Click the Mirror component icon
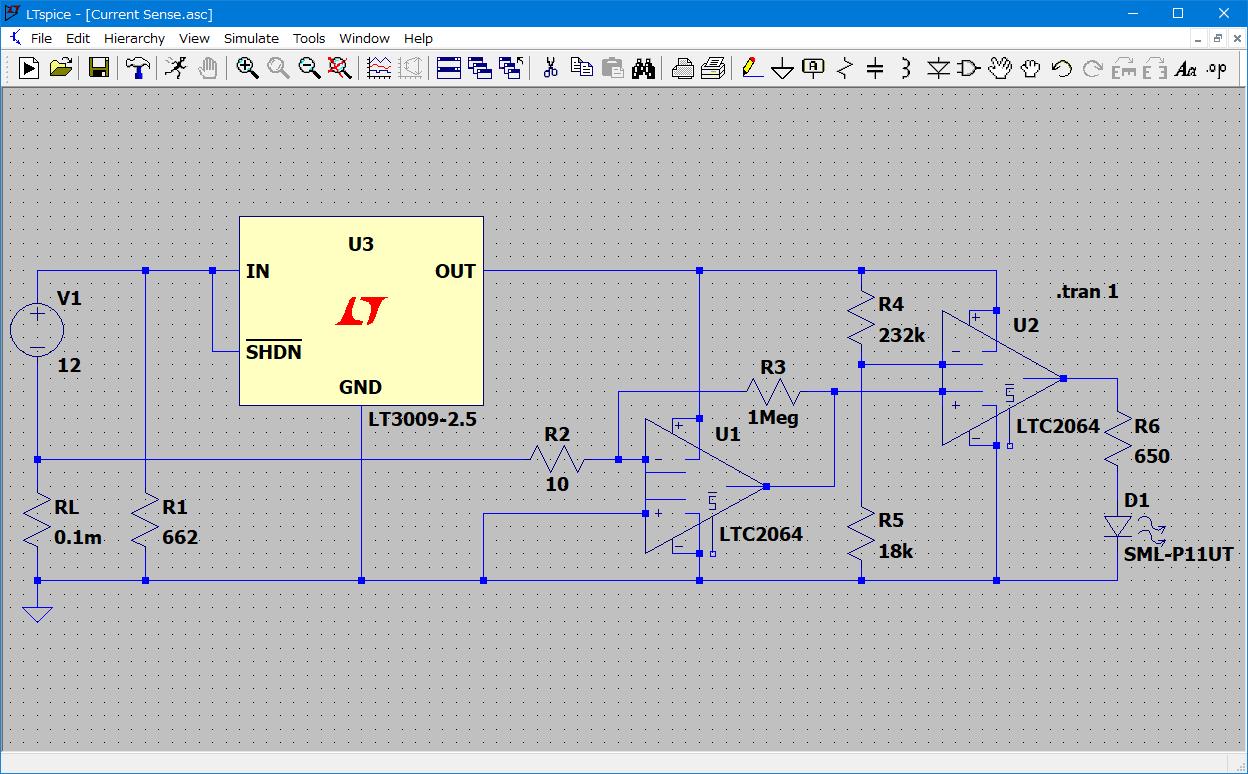The width and height of the screenshot is (1248, 774). click(1154, 68)
